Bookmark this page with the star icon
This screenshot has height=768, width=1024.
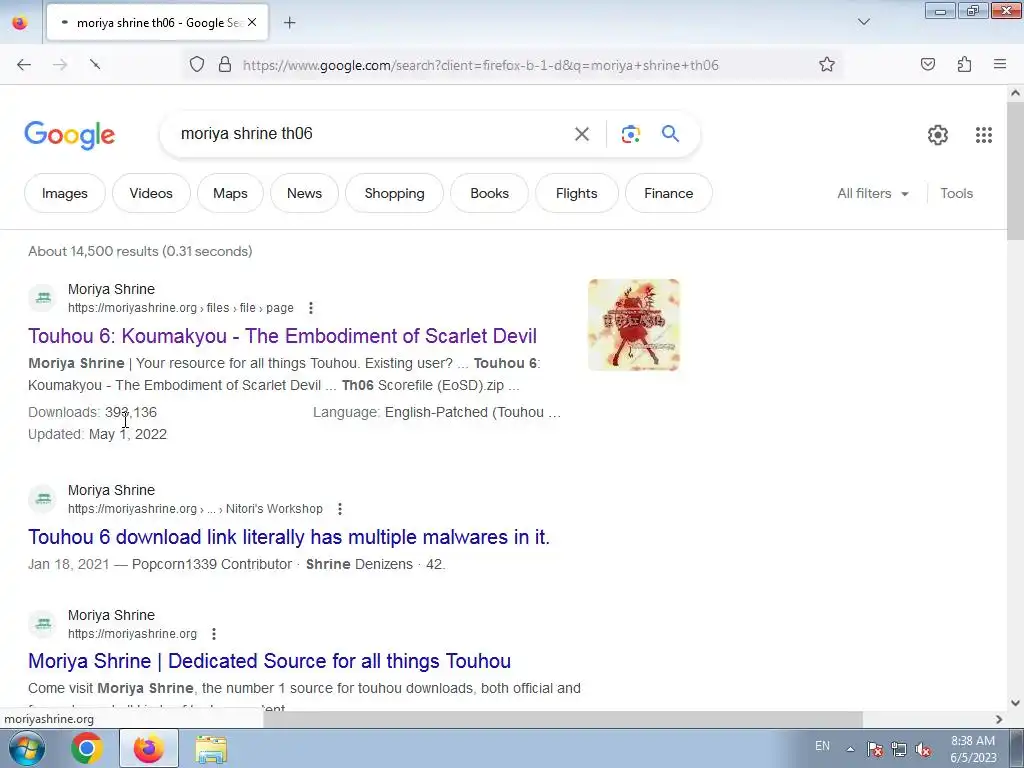coord(827,65)
